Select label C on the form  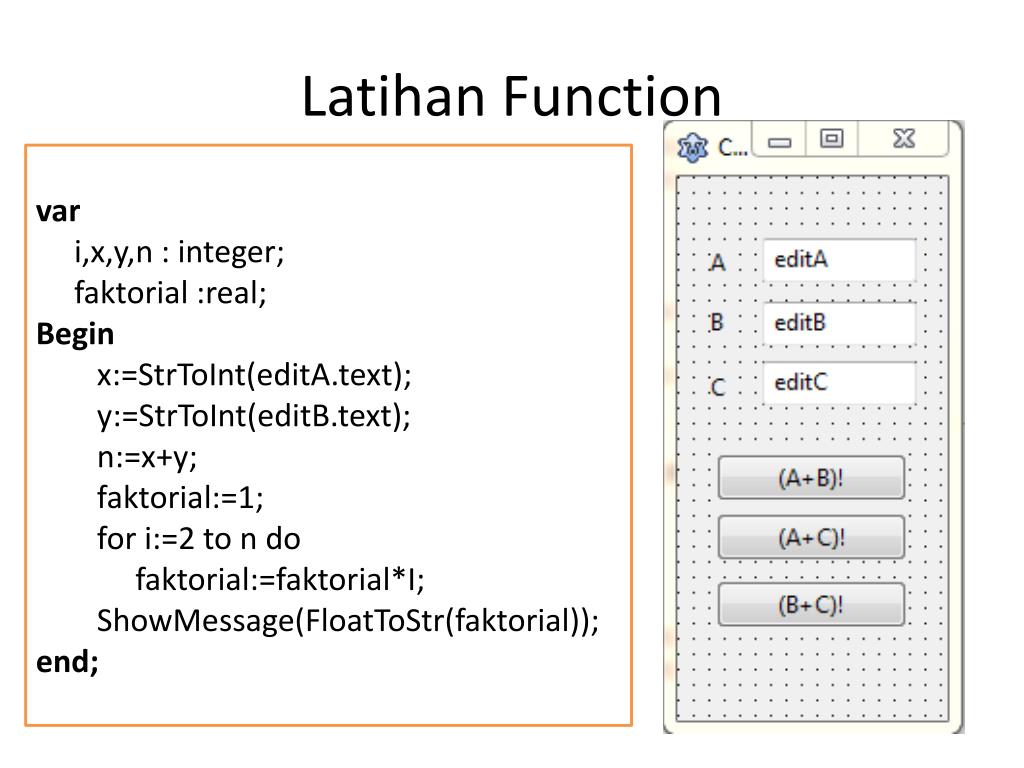click(x=717, y=387)
